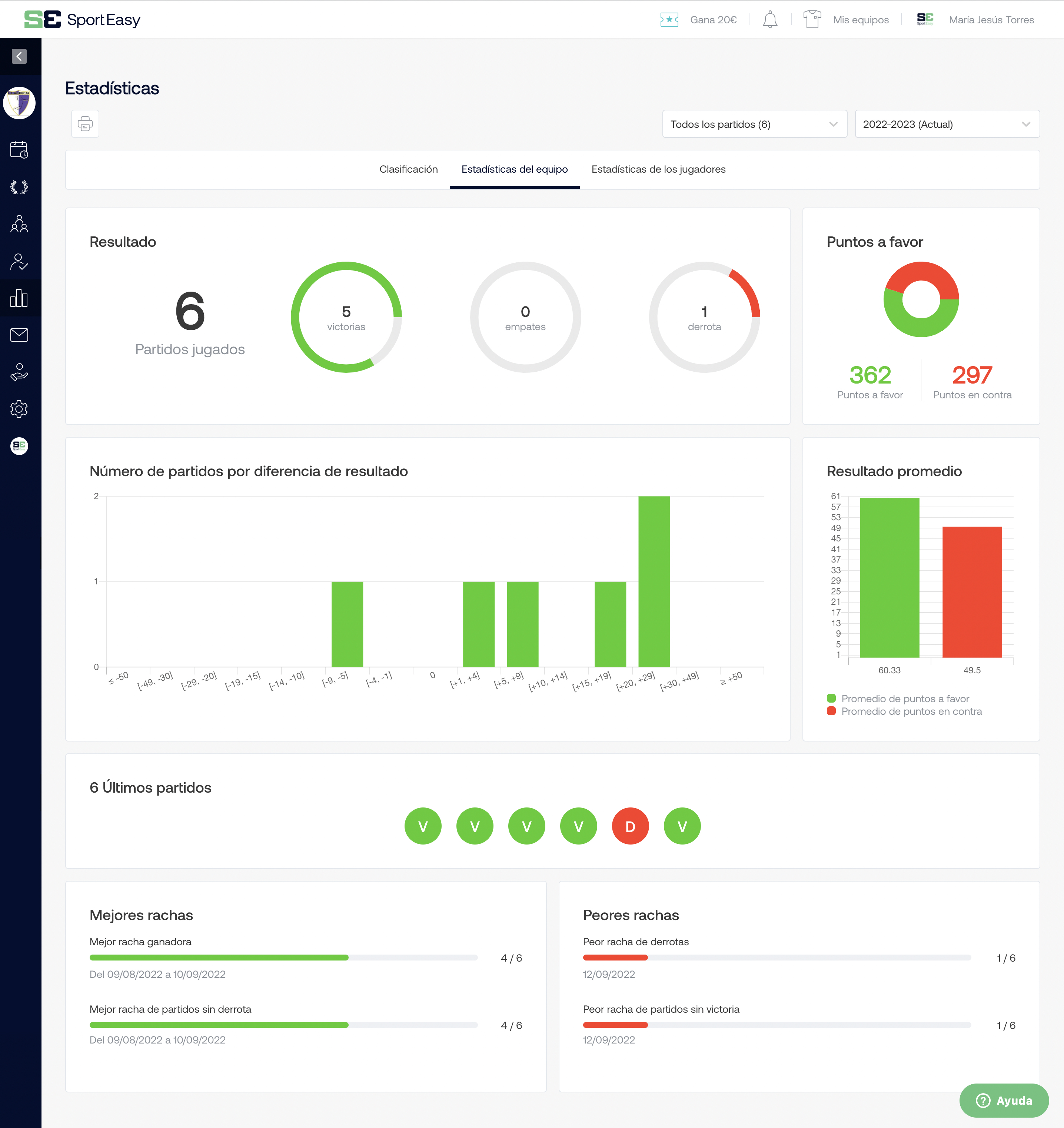
Task: Toggle Promedio de puntos en contra legend
Action: click(x=905, y=711)
